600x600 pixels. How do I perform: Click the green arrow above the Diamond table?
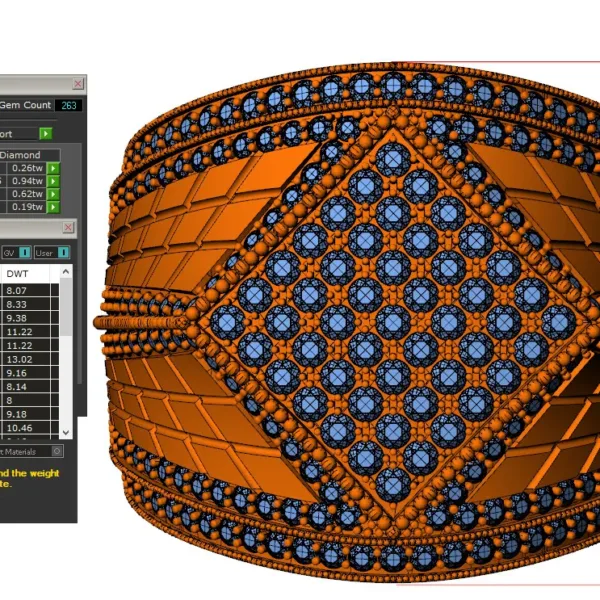click(46, 134)
